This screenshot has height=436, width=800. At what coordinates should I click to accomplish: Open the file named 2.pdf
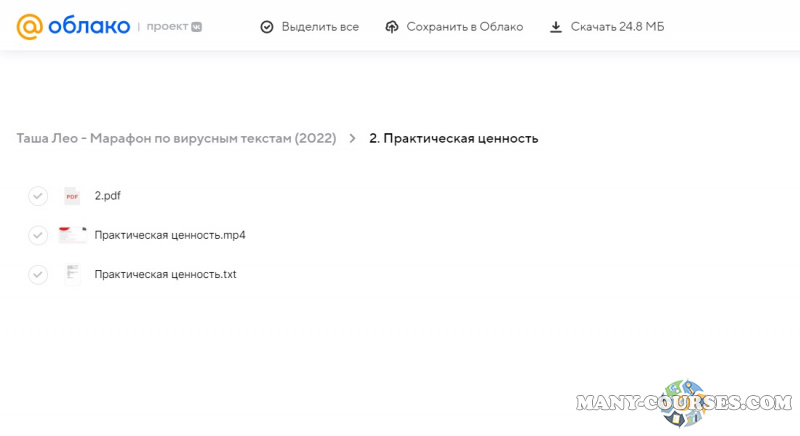[x=108, y=196]
